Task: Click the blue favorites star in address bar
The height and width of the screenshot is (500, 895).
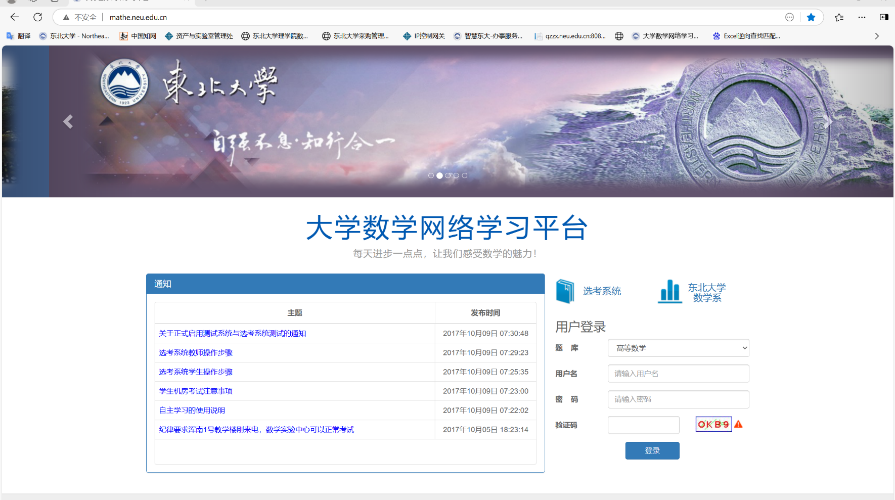Action: [811, 17]
